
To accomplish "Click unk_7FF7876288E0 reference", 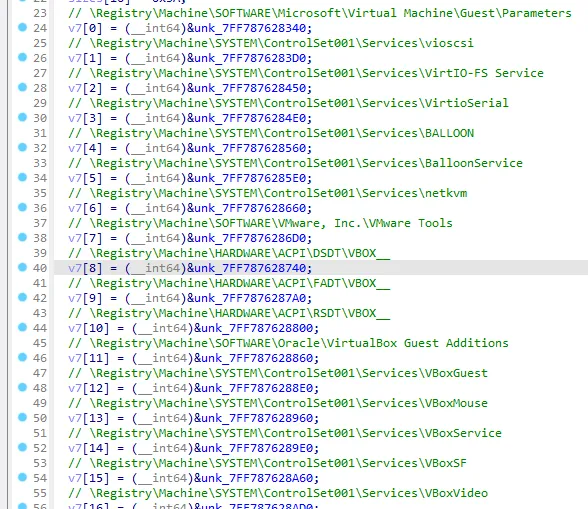I will [x=258, y=388].
